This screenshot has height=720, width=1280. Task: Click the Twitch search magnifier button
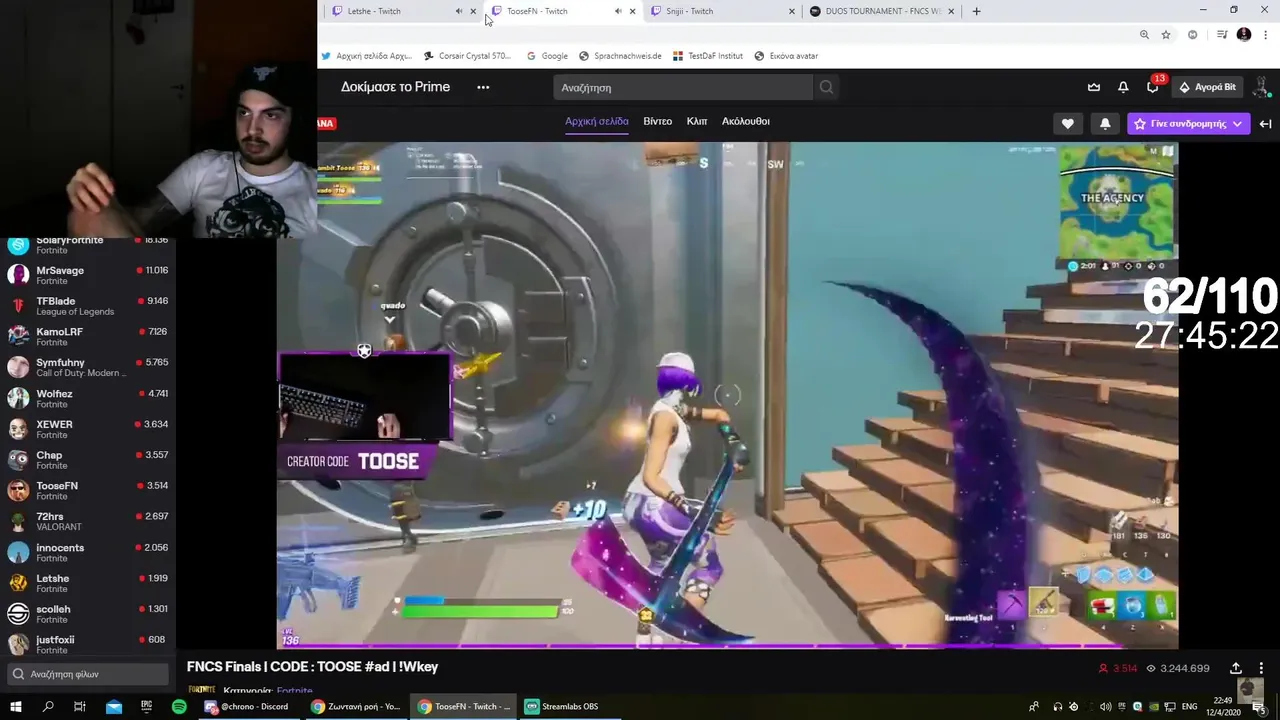click(x=826, y=87)
